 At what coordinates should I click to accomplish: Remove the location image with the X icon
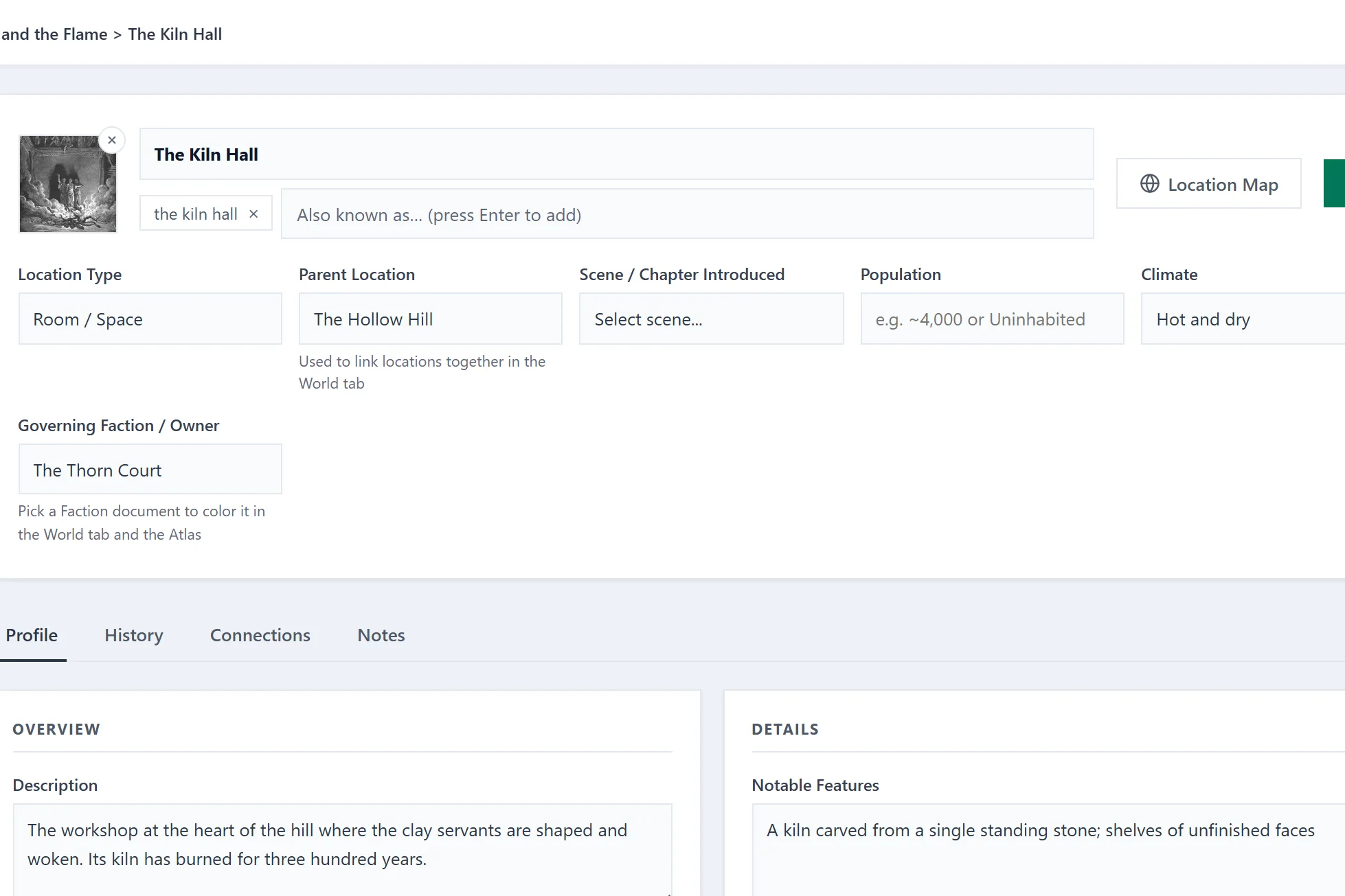(x=112, y=140)
